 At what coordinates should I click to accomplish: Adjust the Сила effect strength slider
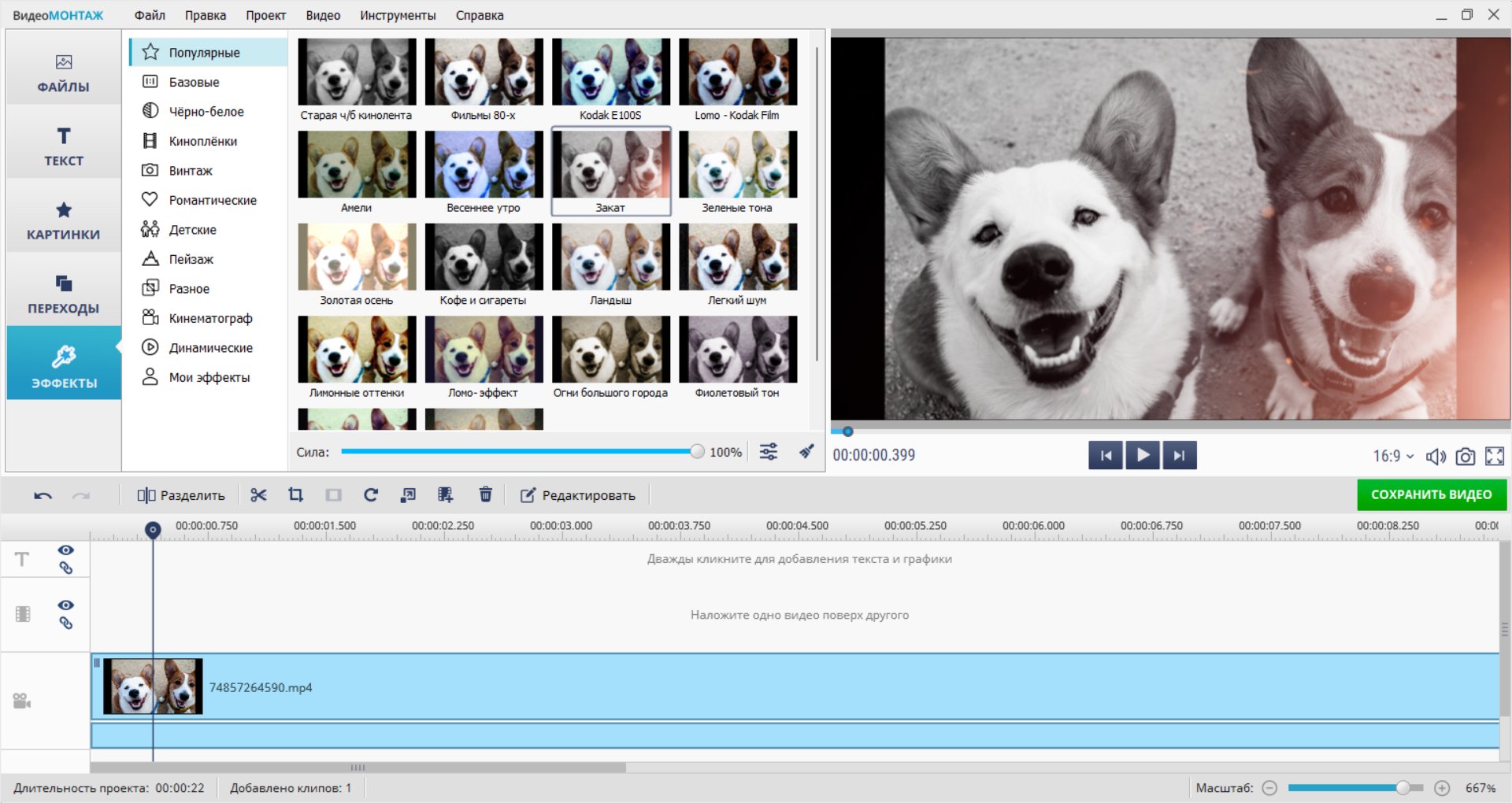[x=696, y=452]
